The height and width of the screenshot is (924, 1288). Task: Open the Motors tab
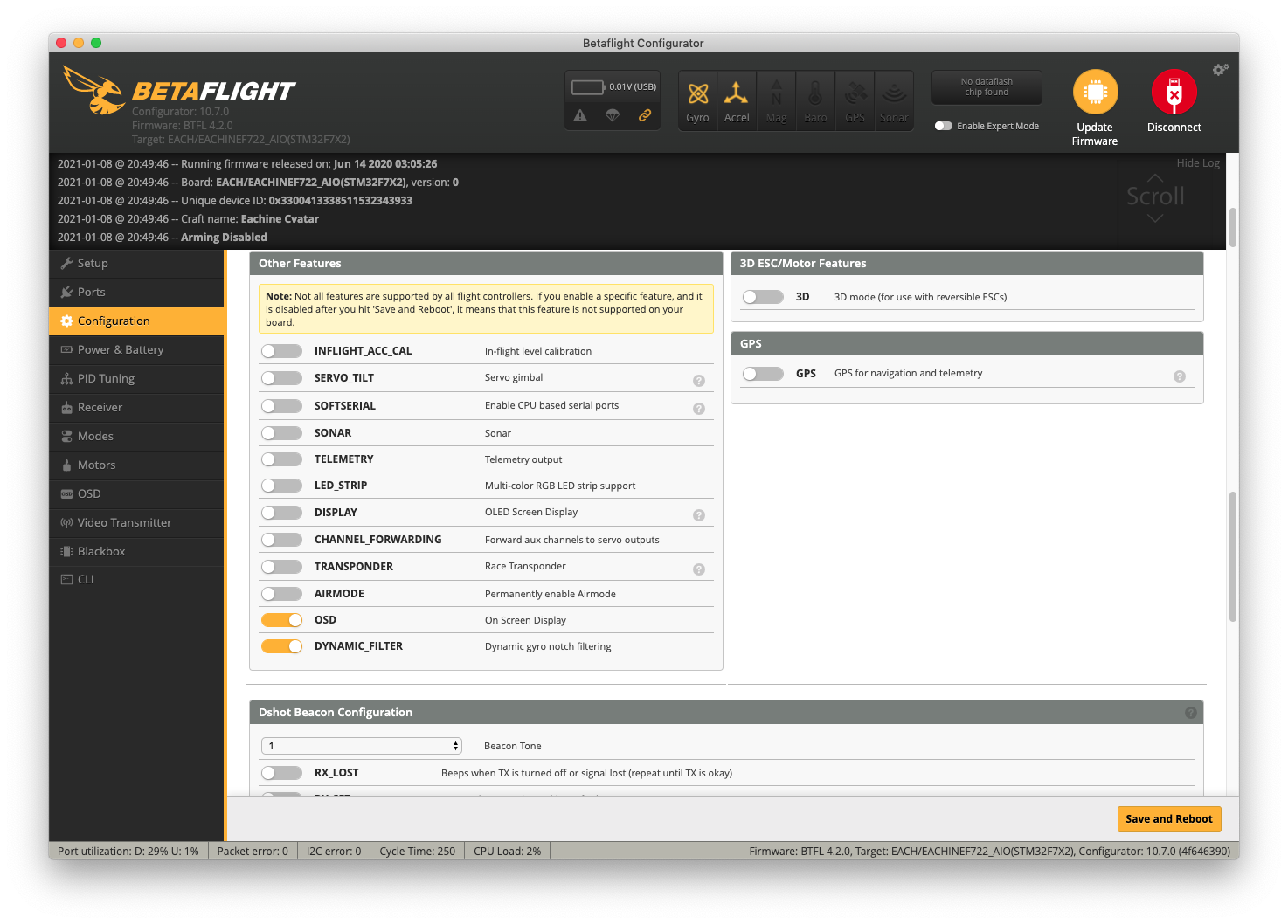(136, 465)
